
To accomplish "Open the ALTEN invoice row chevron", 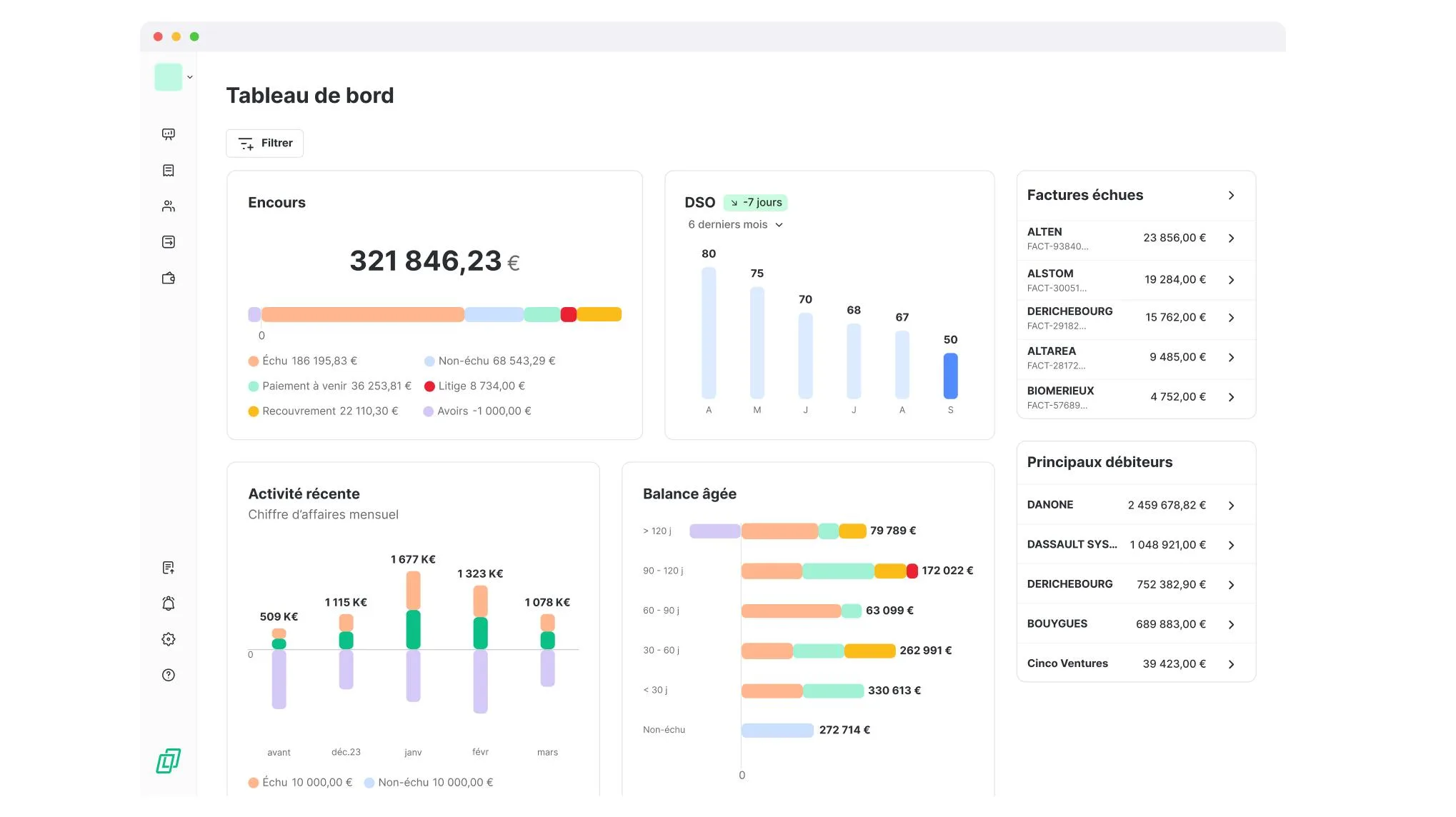I will coord(1232,239).
